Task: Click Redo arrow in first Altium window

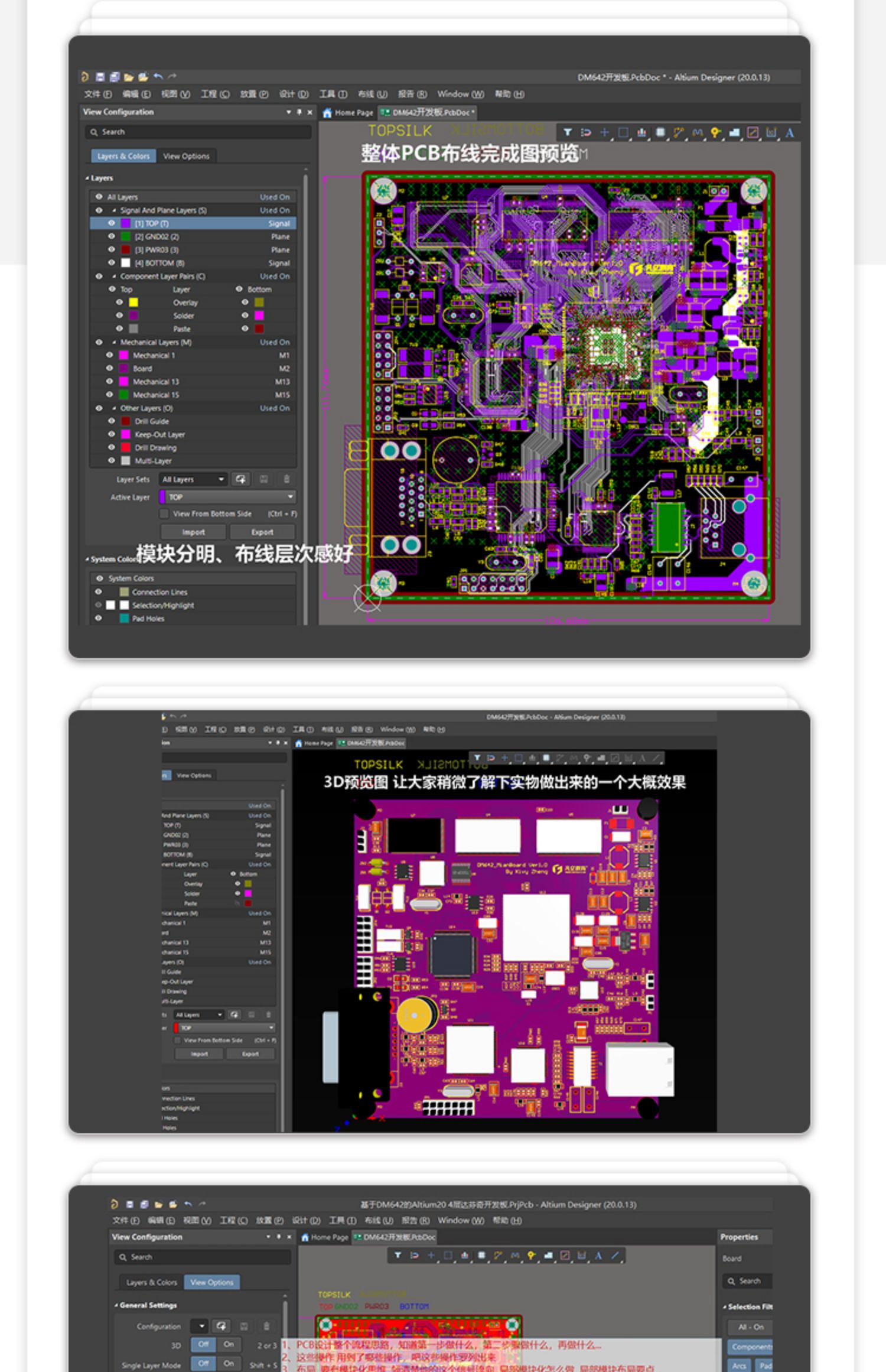Action: pos(172,76)
